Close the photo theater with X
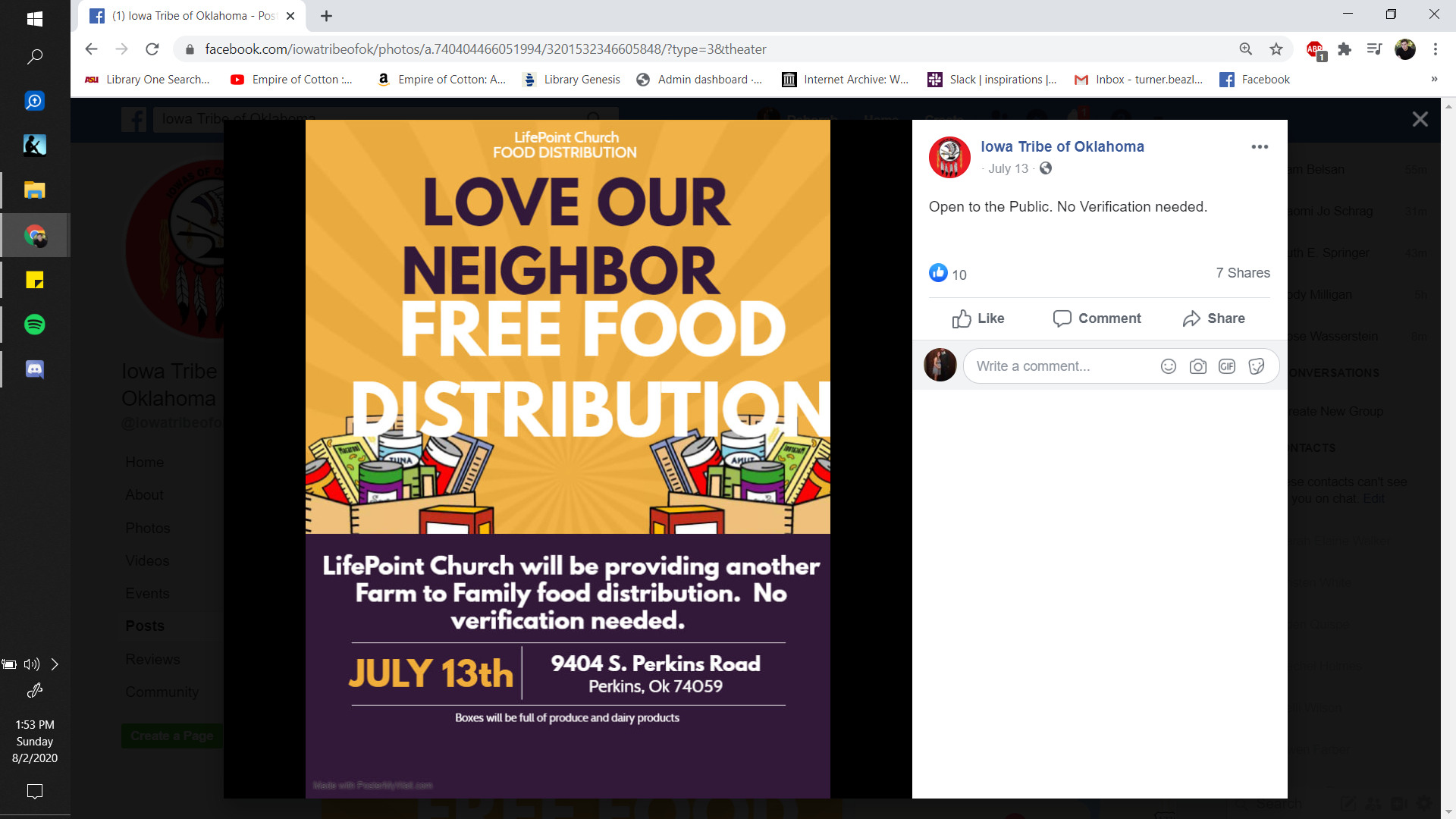This screenshot has width=1456, height=819. click(1420, 119)
